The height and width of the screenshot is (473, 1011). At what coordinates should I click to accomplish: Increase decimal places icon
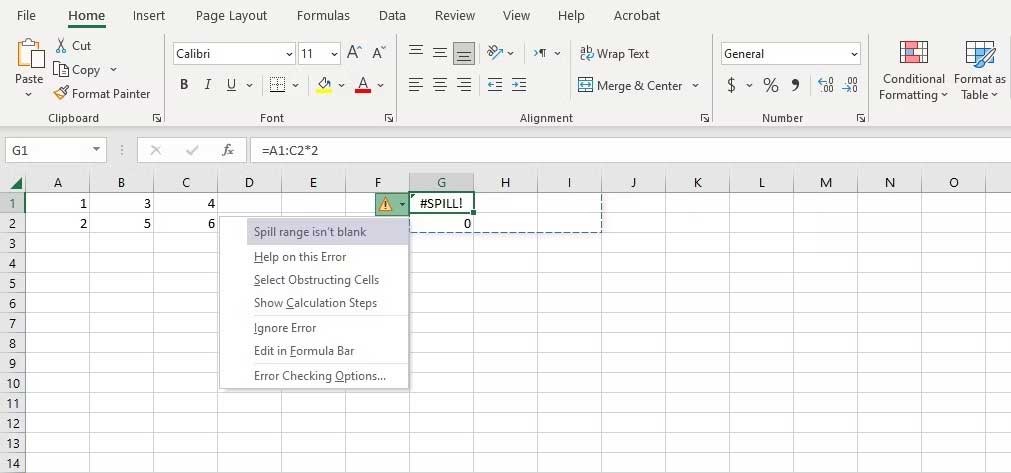[x=825, y=85]
